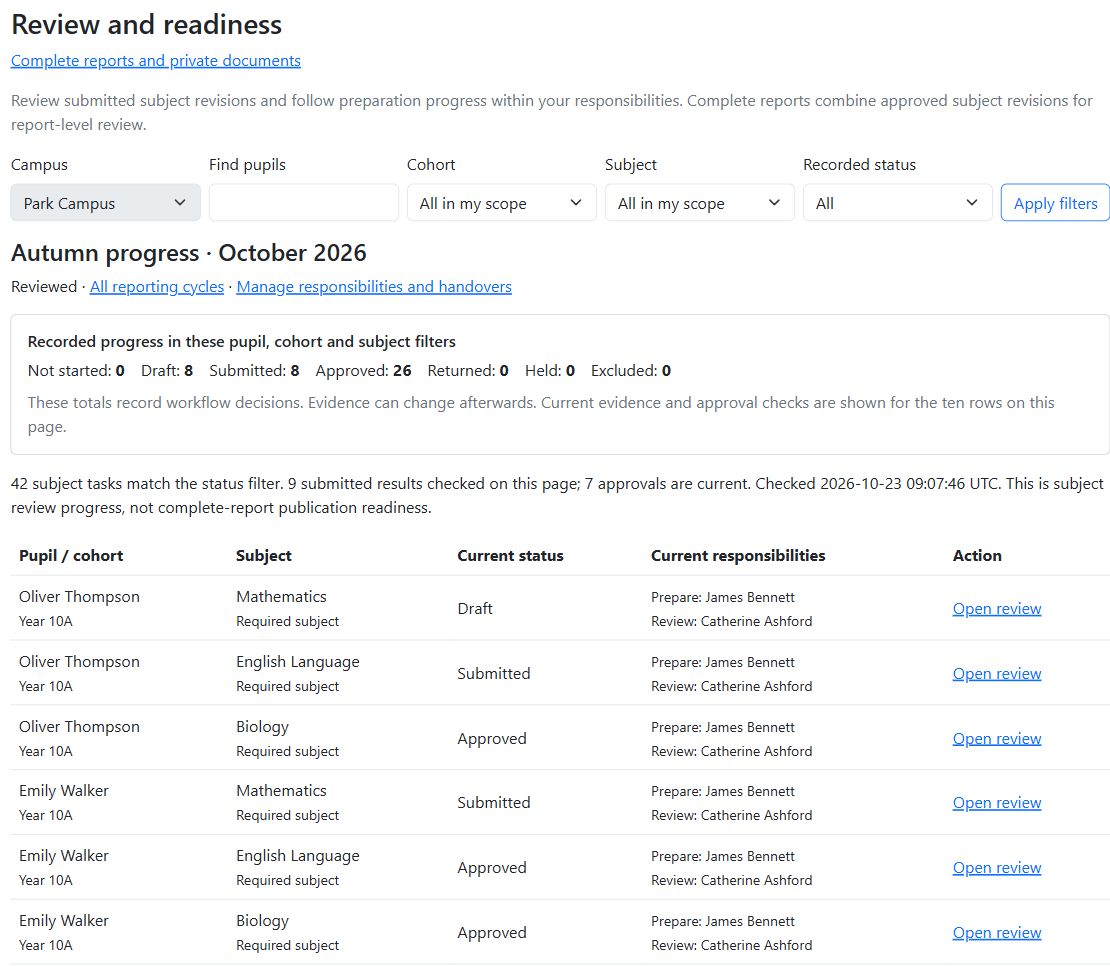Click Mathematics subject in Oliver Thompson's row

(282, 597)
